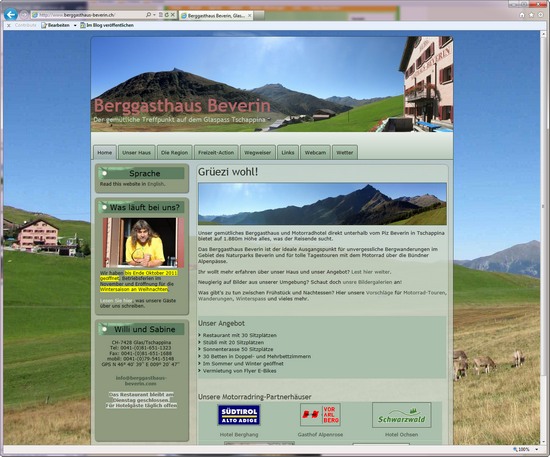Expand the Bearbeiten dropdown arrow
This screenshot has height=457, width=550.
(75, 25)
